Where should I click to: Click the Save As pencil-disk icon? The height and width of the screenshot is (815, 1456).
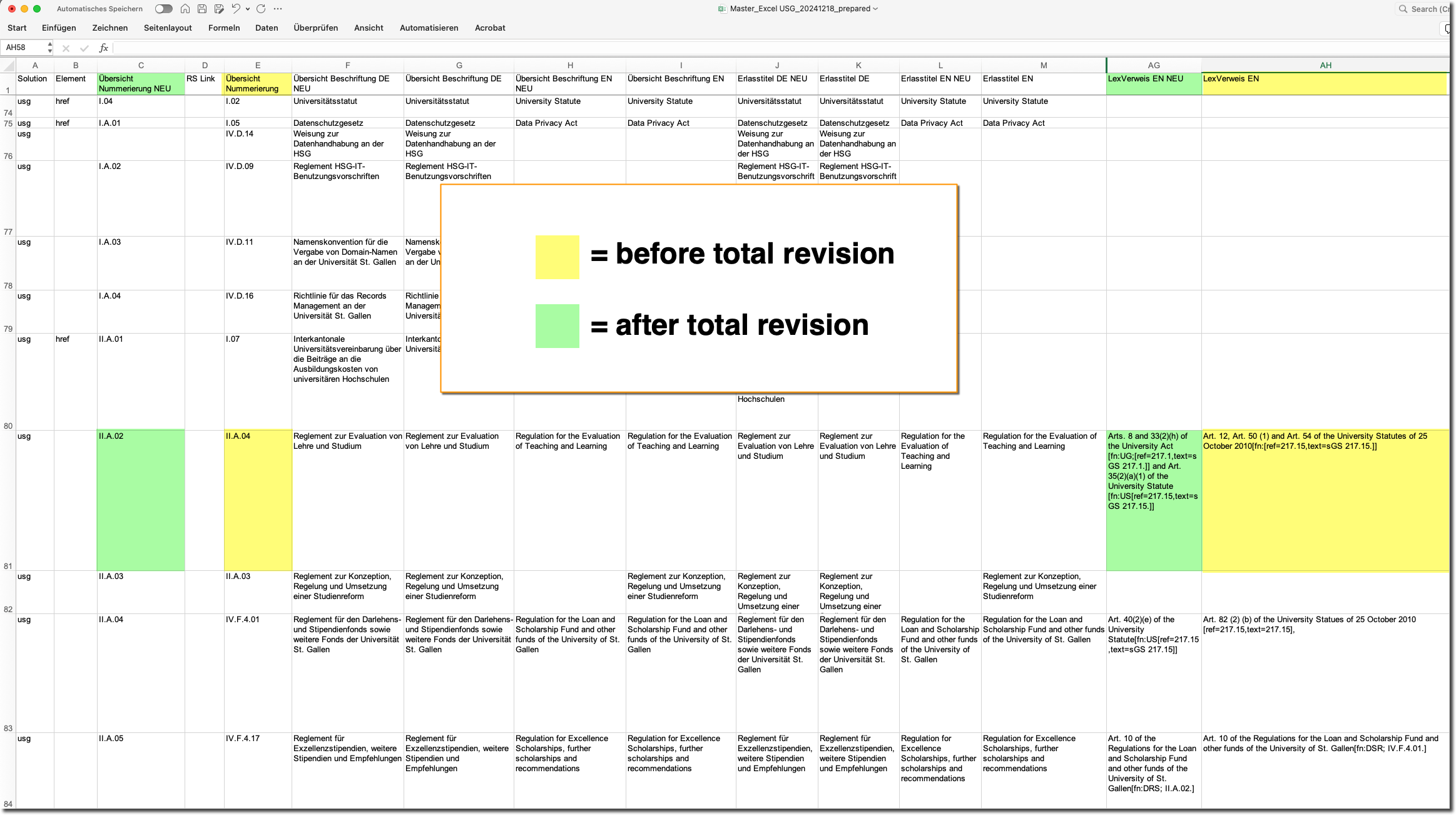(x=219, y=9)
